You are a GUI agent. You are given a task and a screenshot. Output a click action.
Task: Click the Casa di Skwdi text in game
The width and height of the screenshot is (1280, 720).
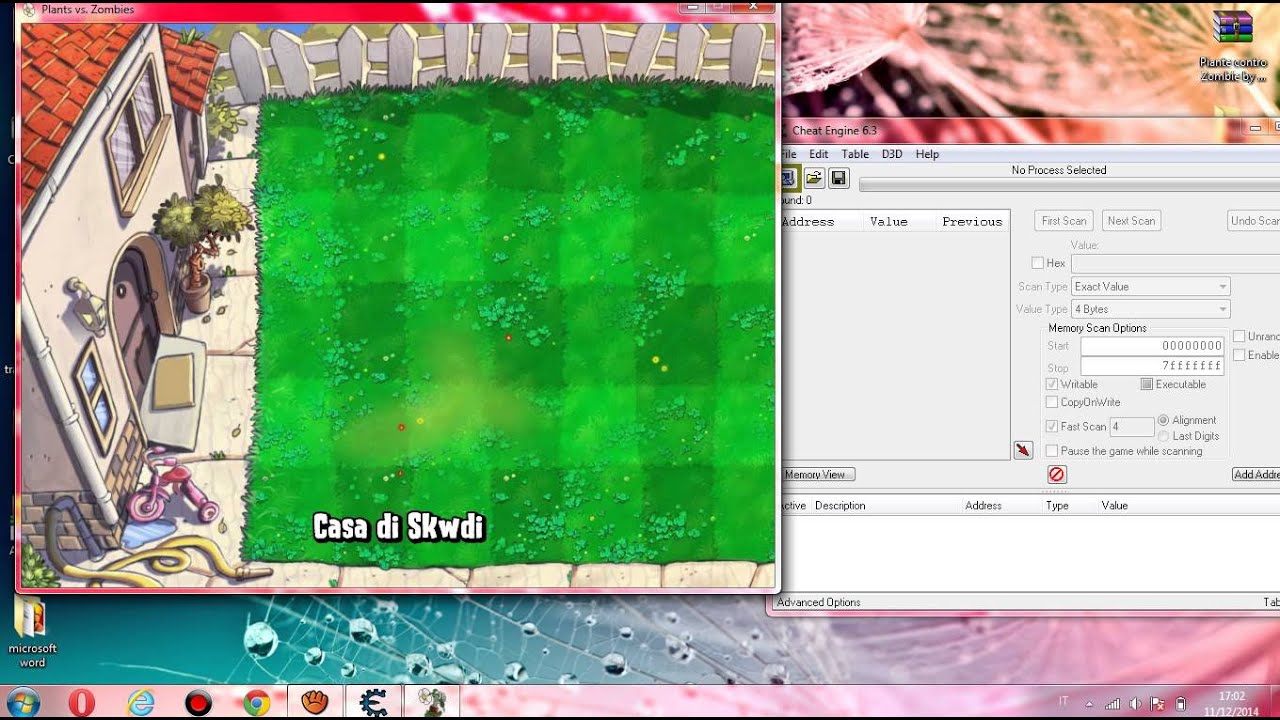tap(399, 527)
